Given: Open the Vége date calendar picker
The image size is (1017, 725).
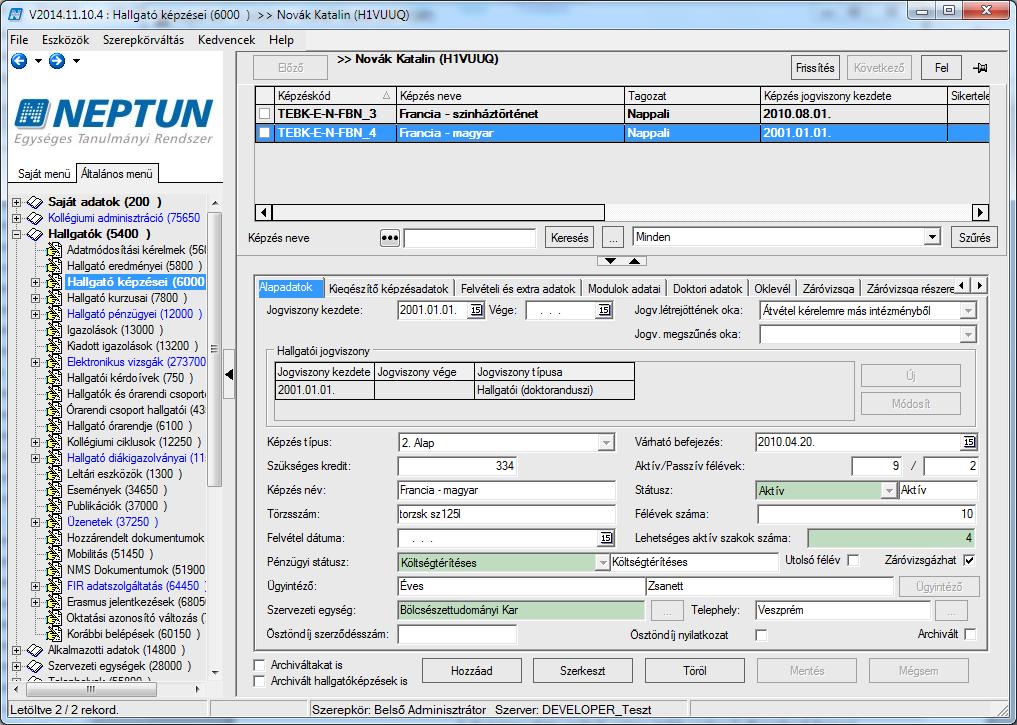Looking at the screenshot, I should tap(604, 310).
